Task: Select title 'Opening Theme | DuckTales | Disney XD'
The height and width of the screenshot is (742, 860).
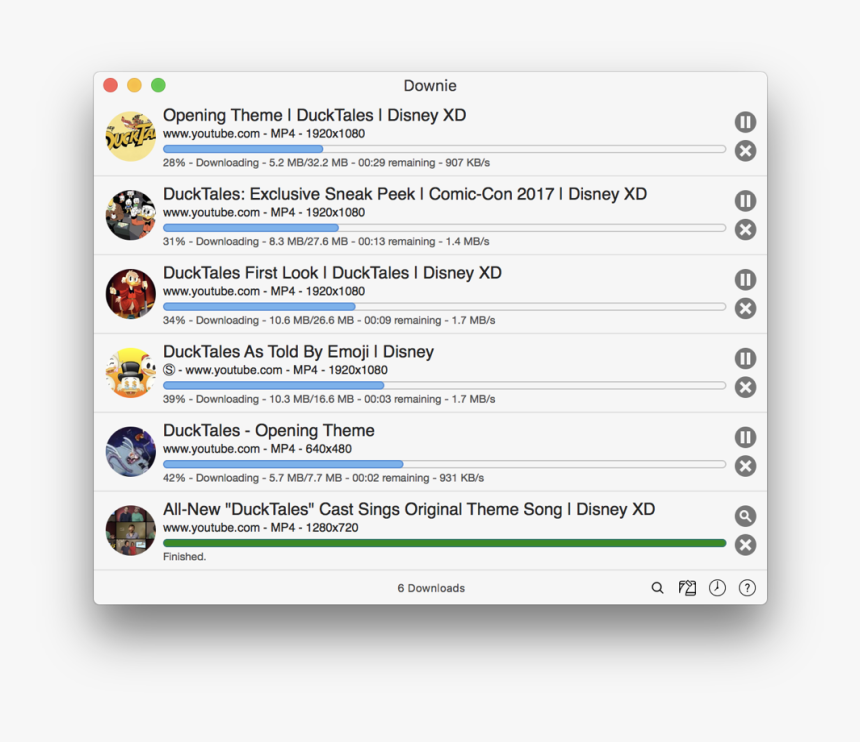Action: coord(314,115)
